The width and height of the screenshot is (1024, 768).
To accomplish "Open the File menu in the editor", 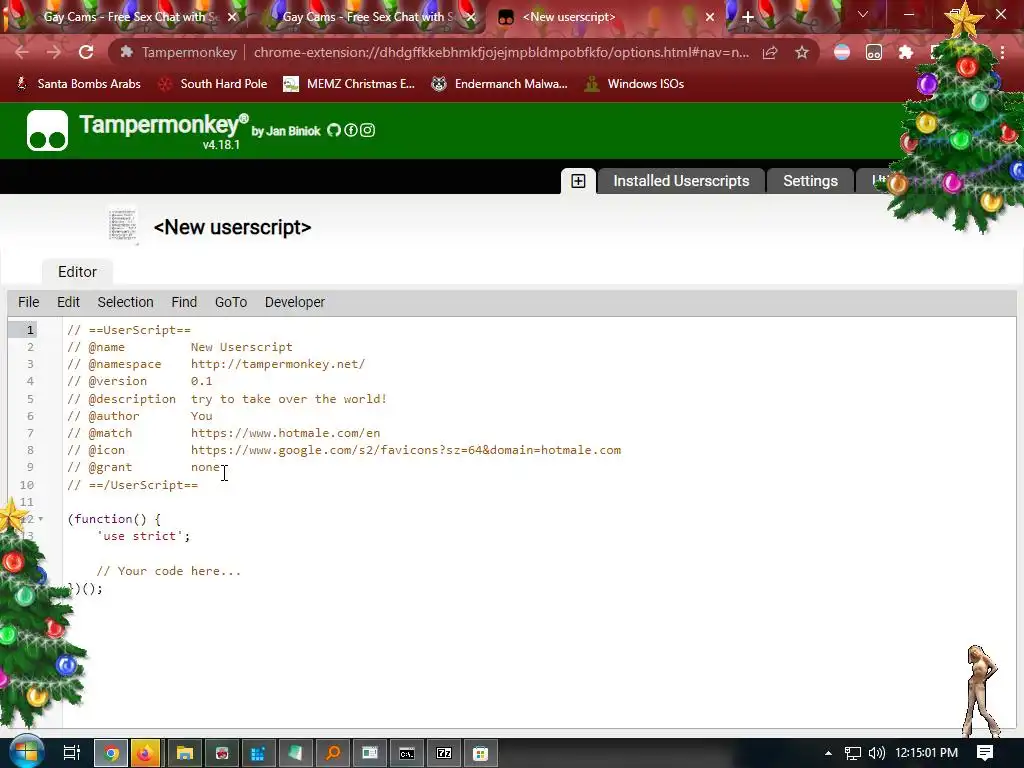I will [28, 302].
